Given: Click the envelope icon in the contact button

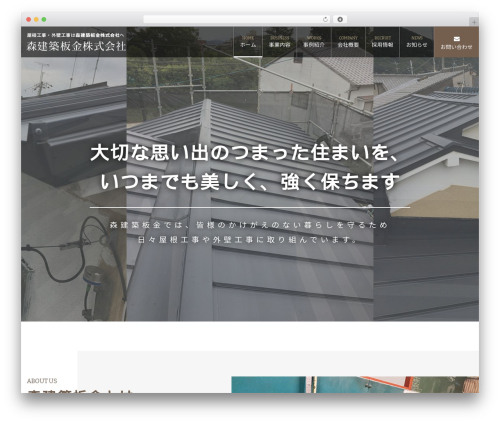Looking at the screenshot, I should 456,39.
